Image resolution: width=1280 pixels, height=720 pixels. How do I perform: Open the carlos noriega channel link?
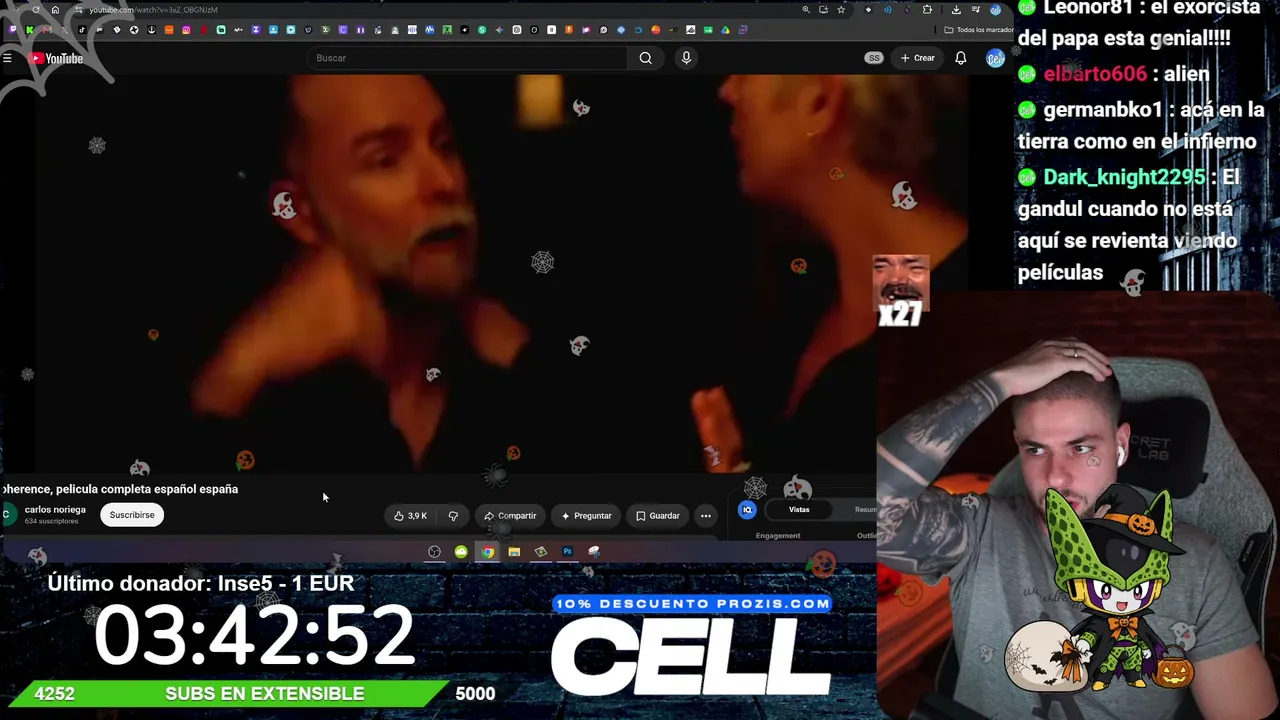coord(55,510)
